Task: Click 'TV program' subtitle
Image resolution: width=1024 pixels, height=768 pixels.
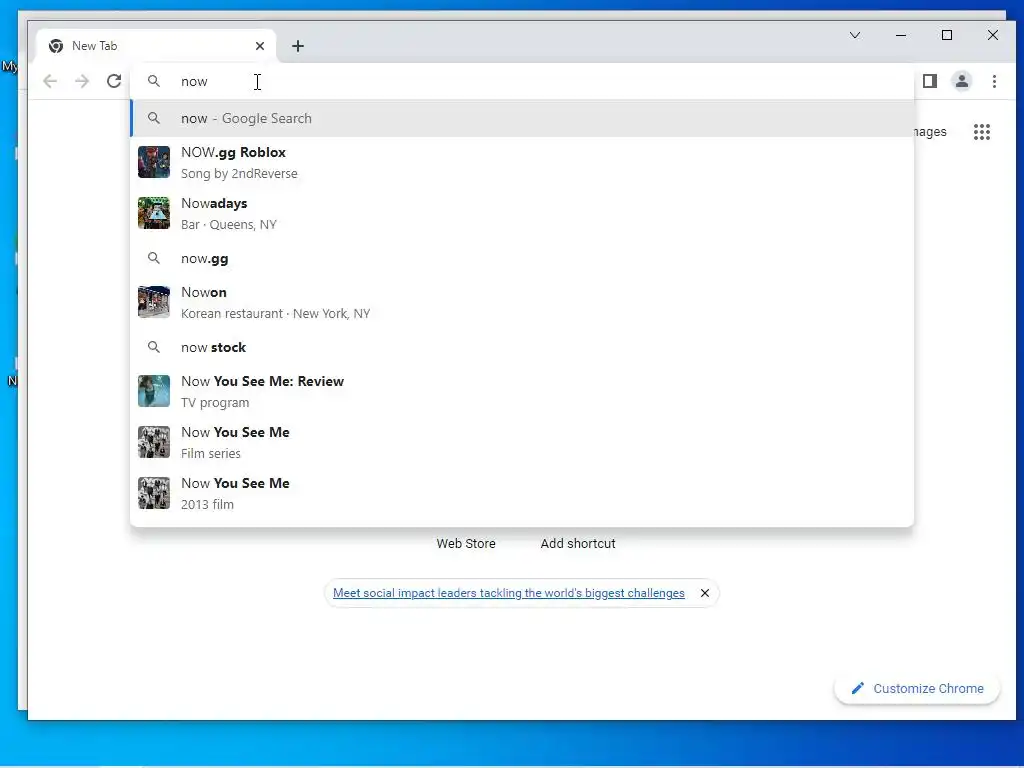Action: [215, 402]
